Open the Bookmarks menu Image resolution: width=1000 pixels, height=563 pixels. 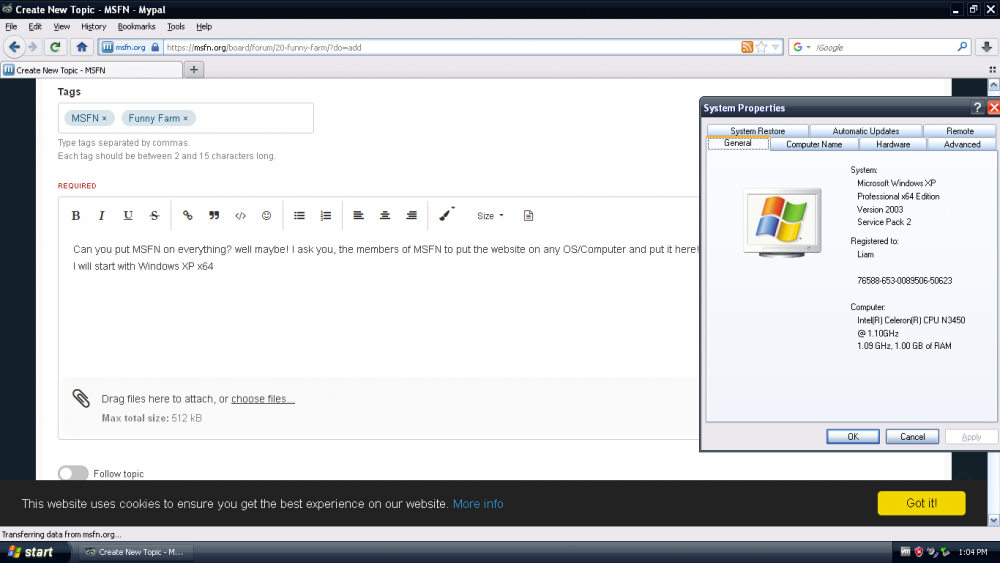coord(136,26)
